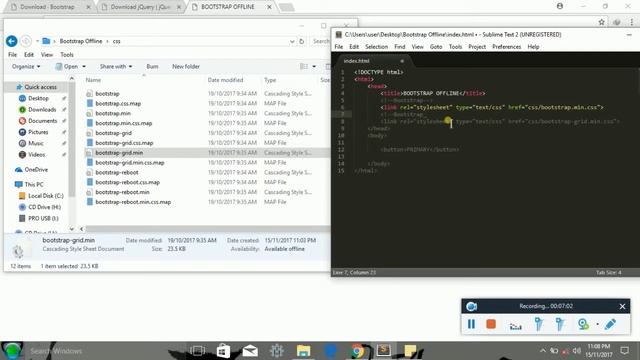Stop the recording with the orange button
640x360 pixels.
pos(491,324)
